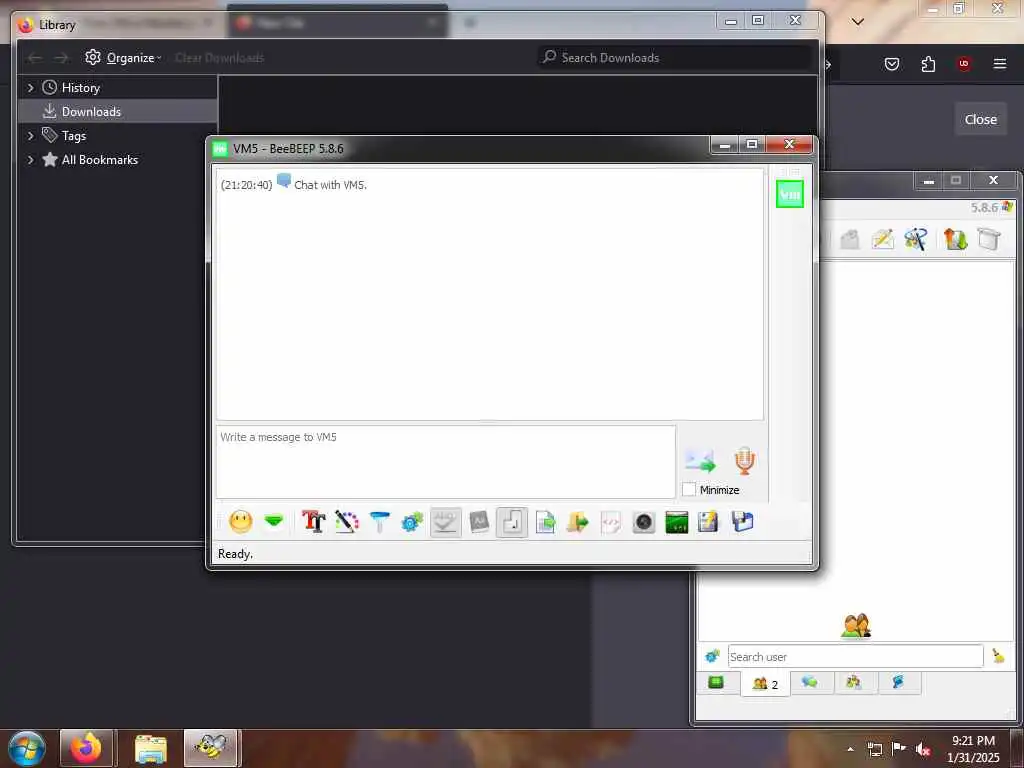Open the blue pin tab in BeeBEEP

(x=898, y=682)
